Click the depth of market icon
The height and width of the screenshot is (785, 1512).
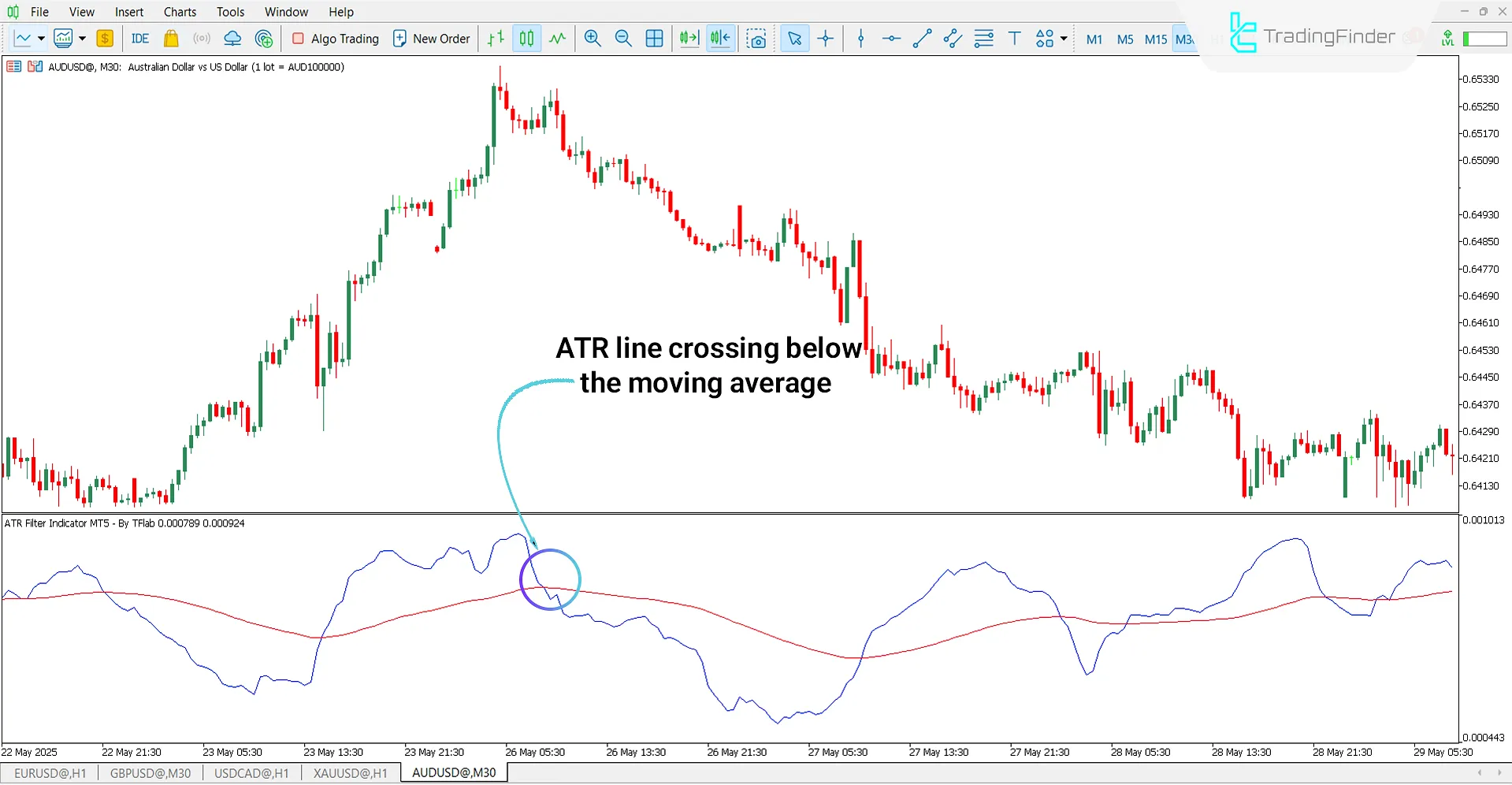pyautogui.click(x=35, y=67)
